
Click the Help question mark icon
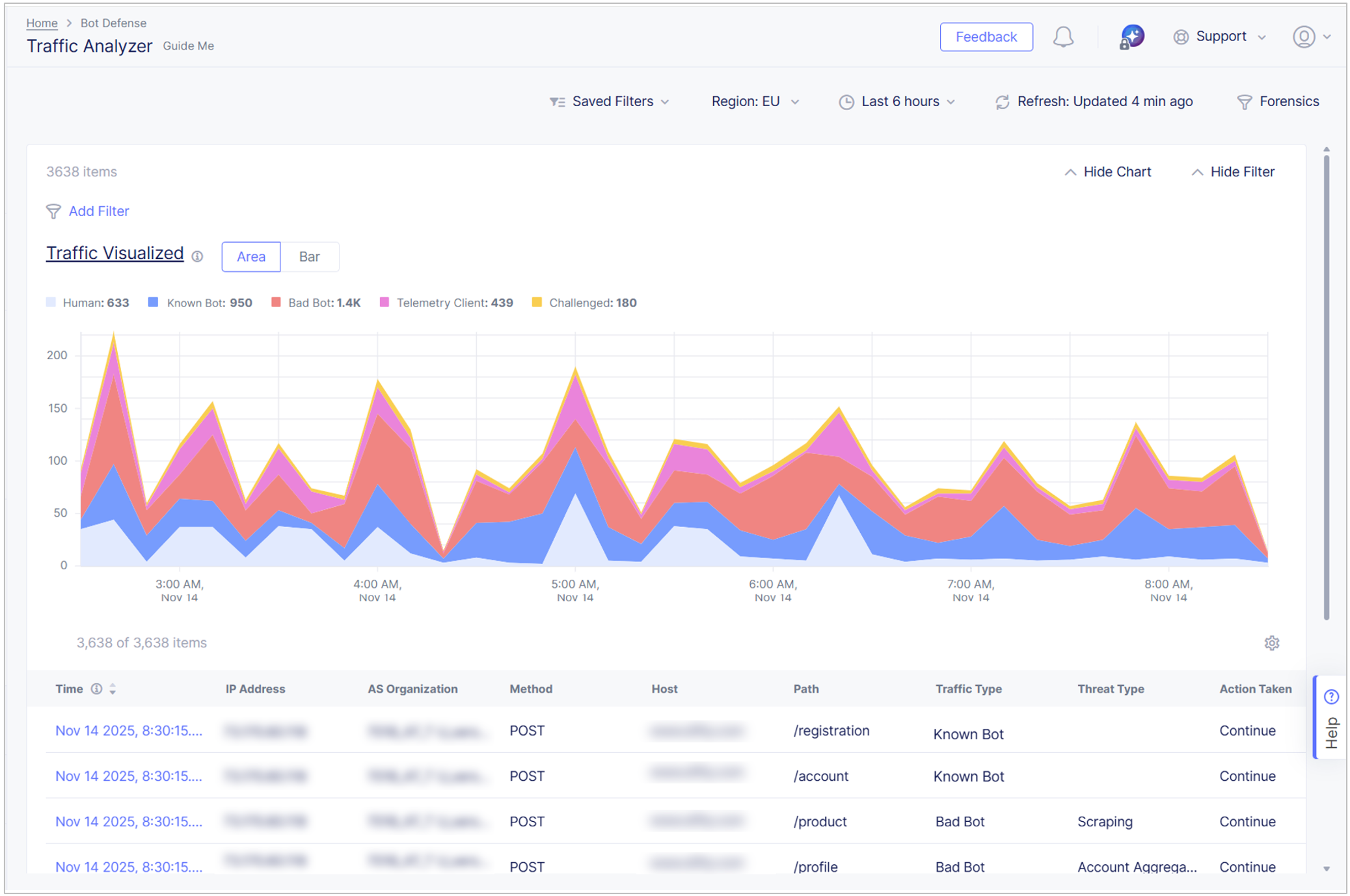pos(1331,697)
